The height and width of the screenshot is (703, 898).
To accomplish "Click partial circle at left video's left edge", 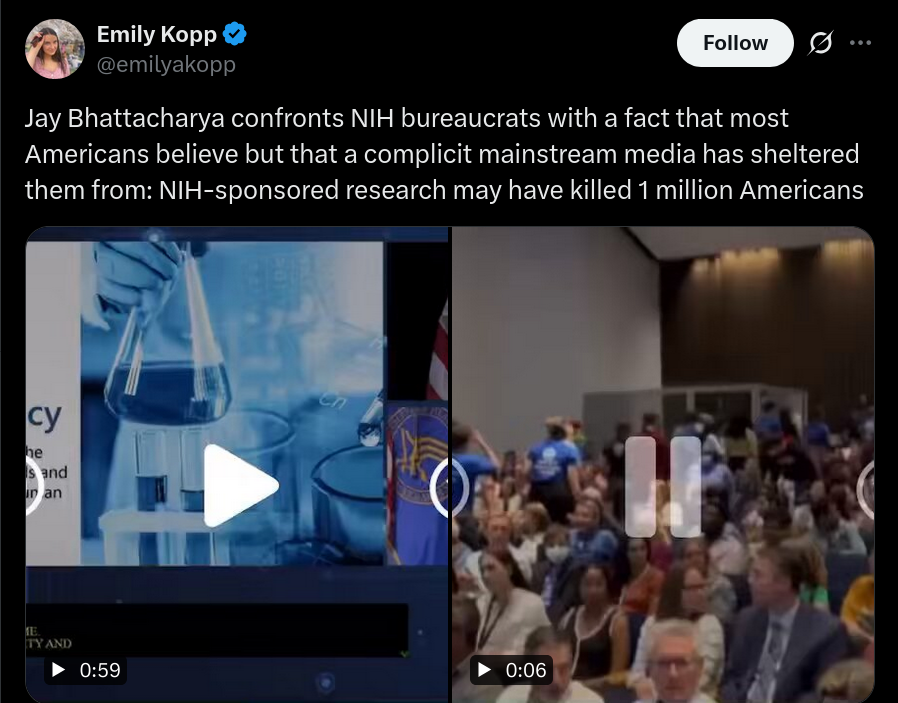I will pos(34,487).
